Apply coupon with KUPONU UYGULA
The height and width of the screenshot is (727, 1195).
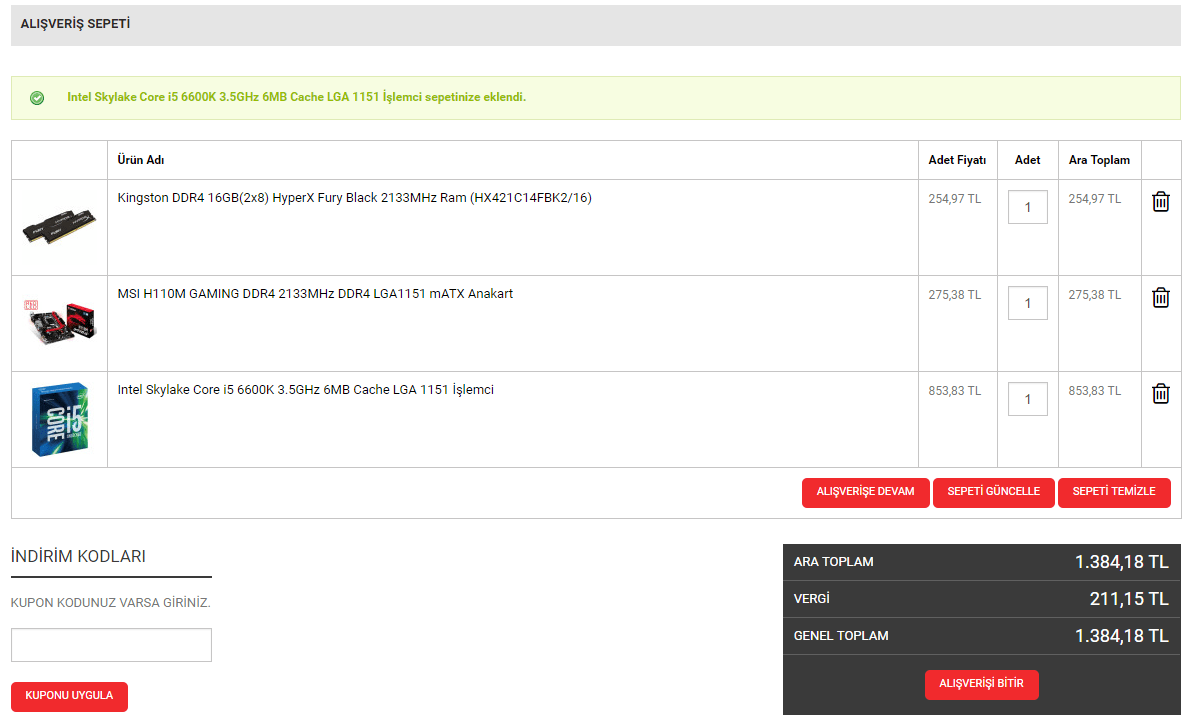69,697
